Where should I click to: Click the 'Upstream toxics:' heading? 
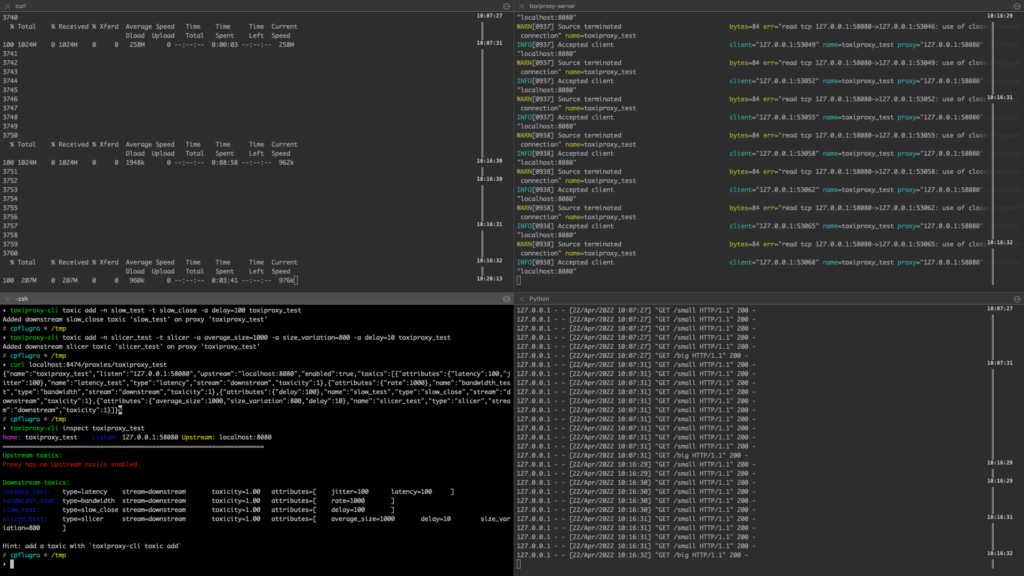tap(32, 455)
